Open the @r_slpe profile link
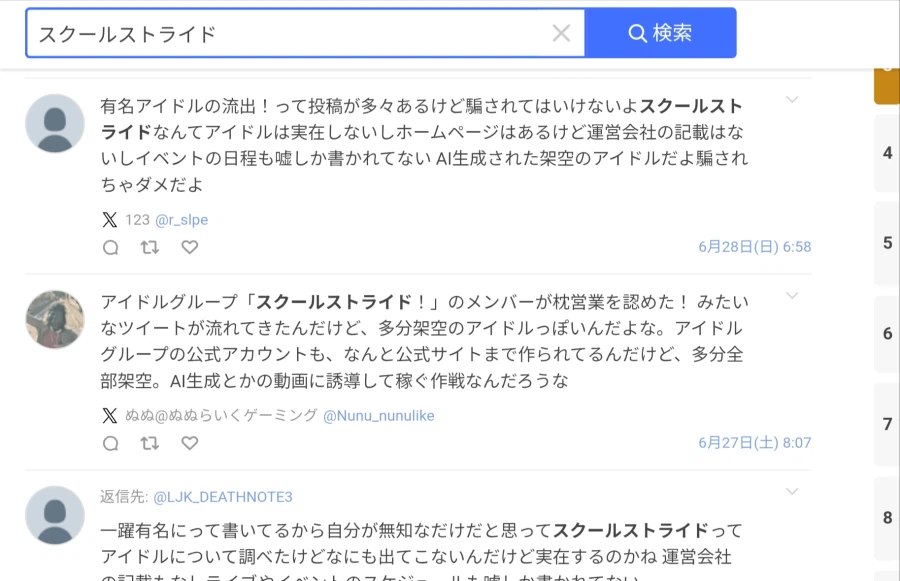 click(x=181, y=220)
